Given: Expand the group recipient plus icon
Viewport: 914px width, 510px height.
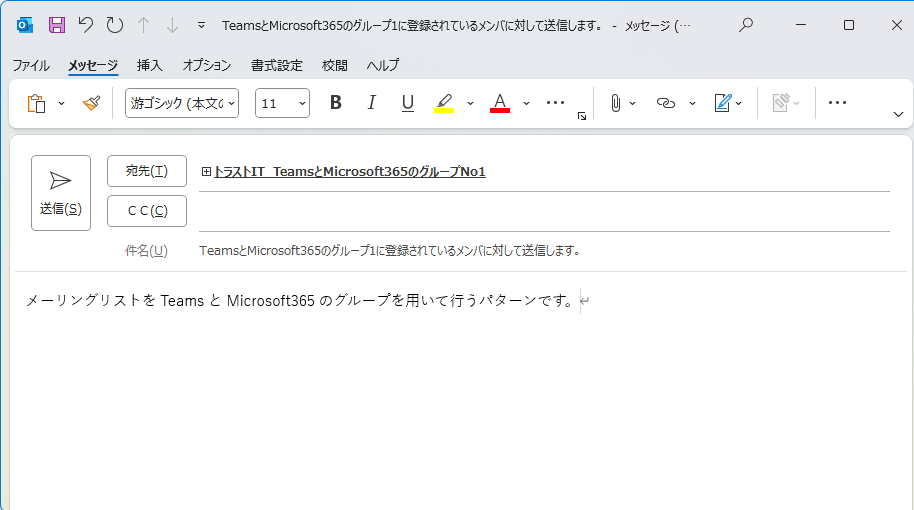Looking at the screenshot, I should click(206, 172).
